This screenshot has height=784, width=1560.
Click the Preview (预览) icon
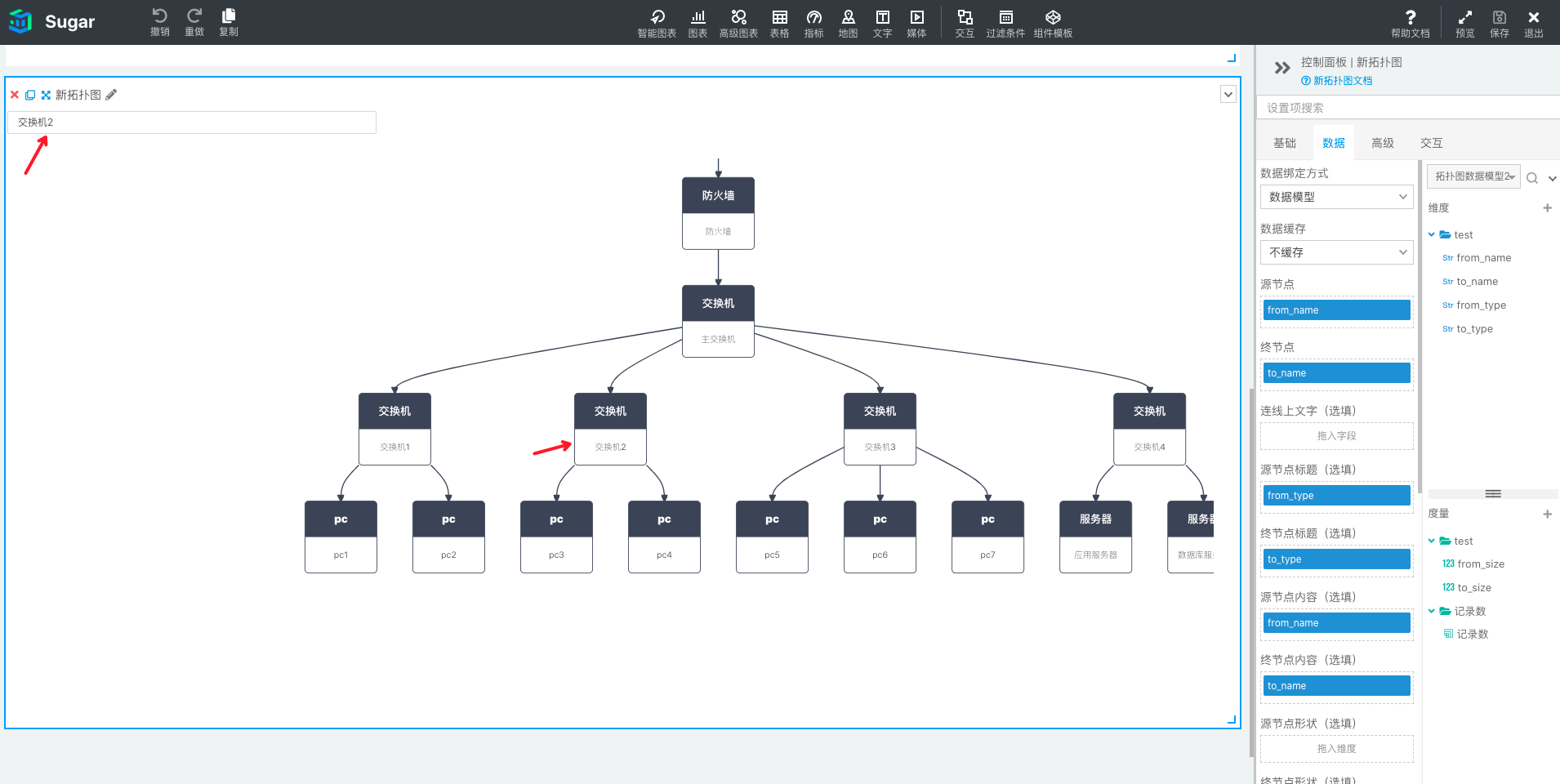(1464, 23)
